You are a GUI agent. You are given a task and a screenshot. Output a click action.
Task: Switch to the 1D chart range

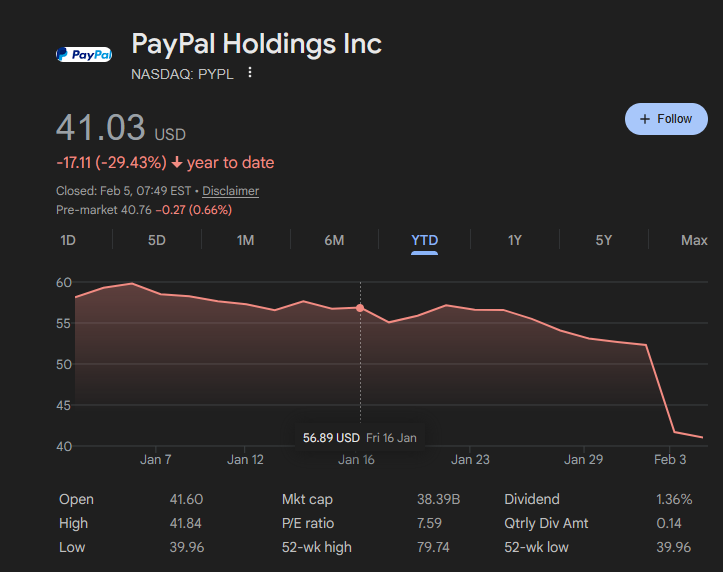coord(68,240)
